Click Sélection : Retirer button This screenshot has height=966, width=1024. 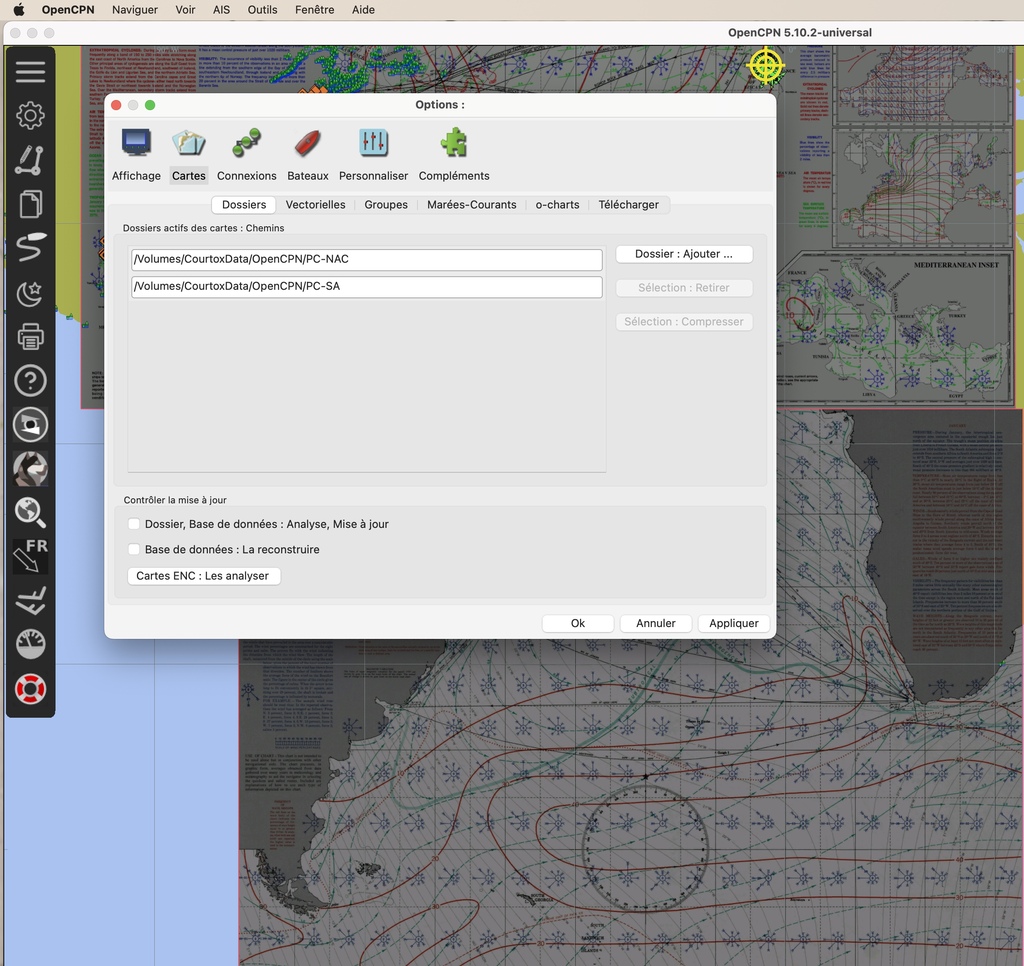point(684,288)
